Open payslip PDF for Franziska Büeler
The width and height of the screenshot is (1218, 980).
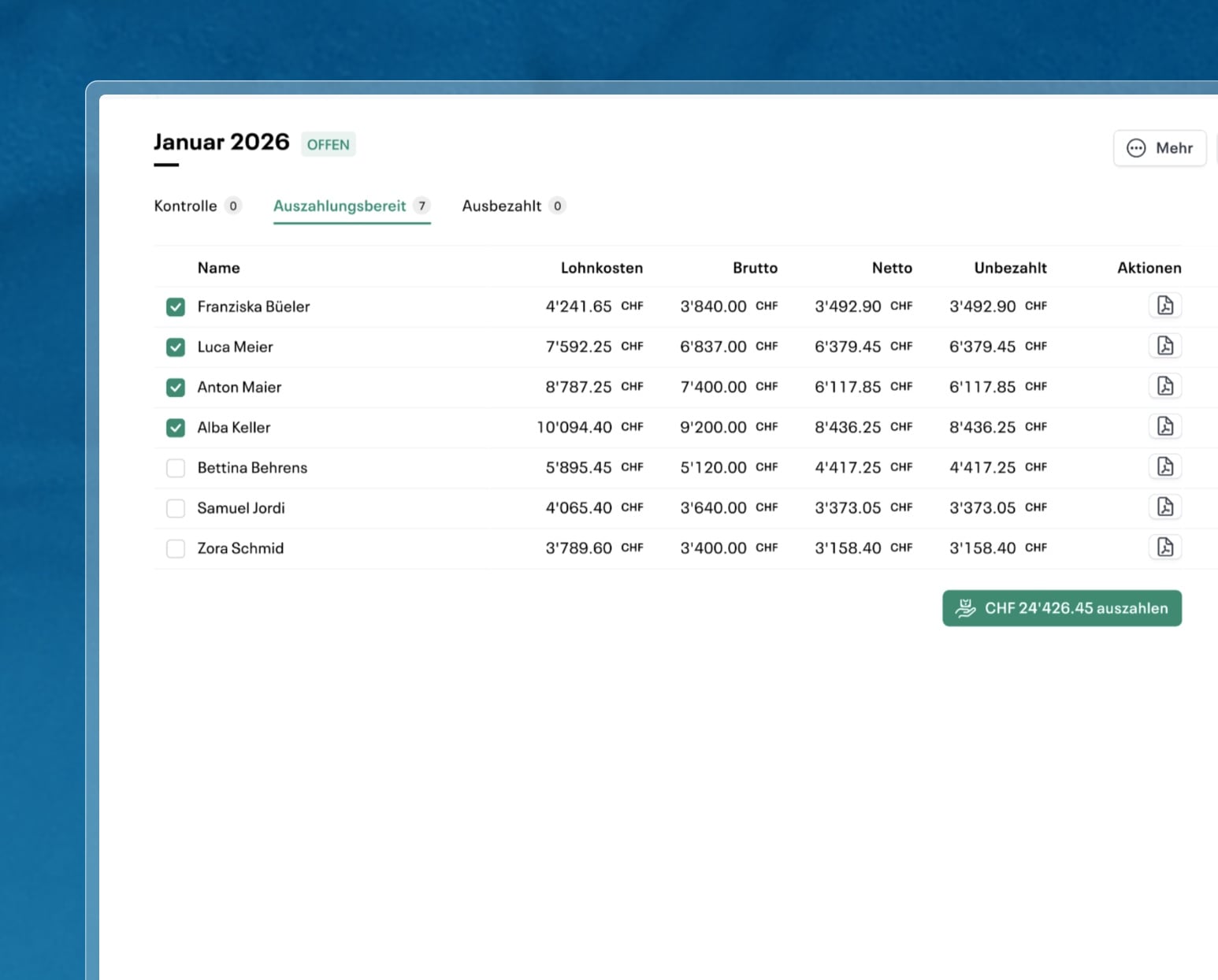pos(1165,306)
